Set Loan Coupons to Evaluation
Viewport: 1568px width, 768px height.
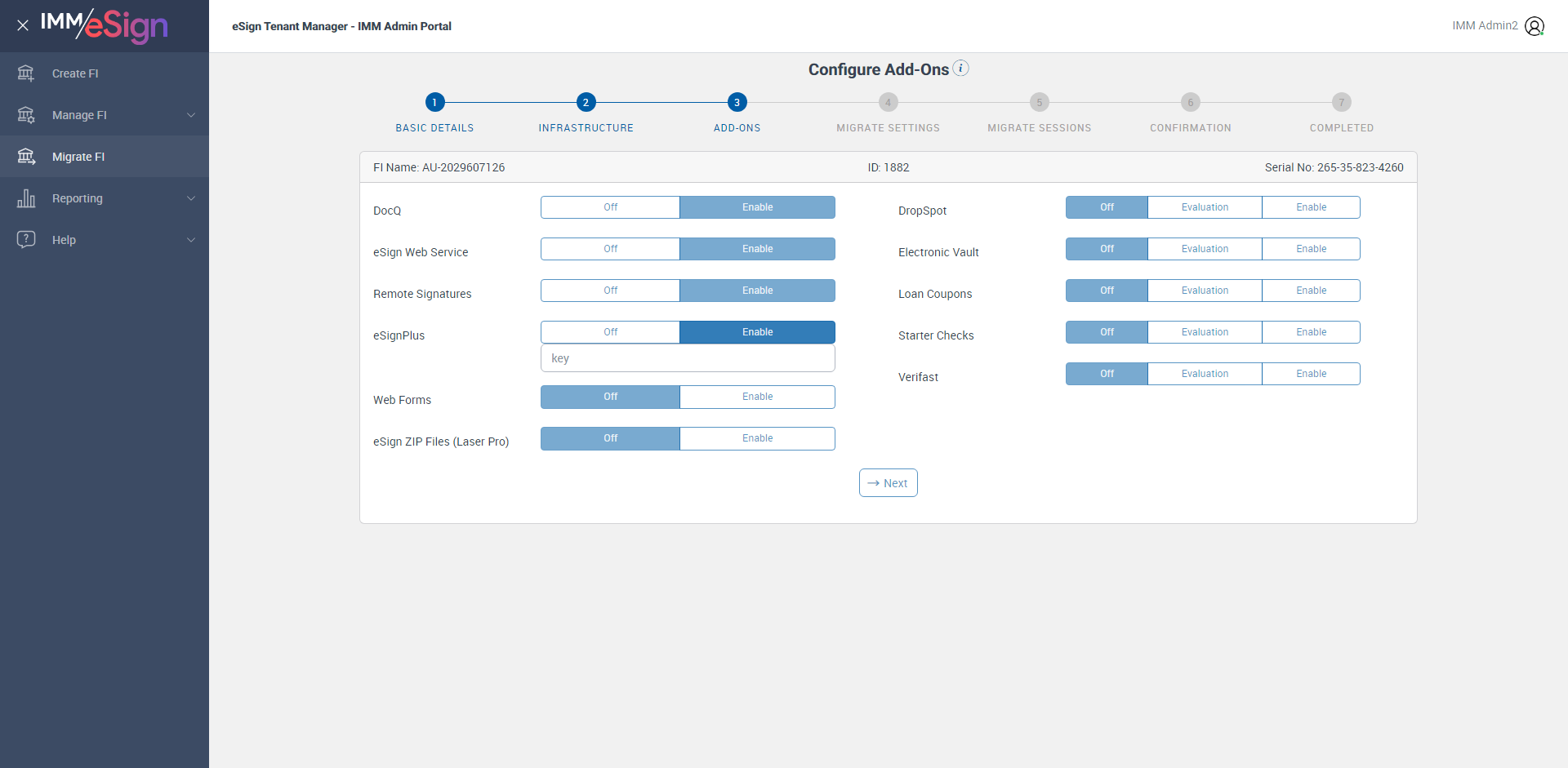(x=1205, y=291)
